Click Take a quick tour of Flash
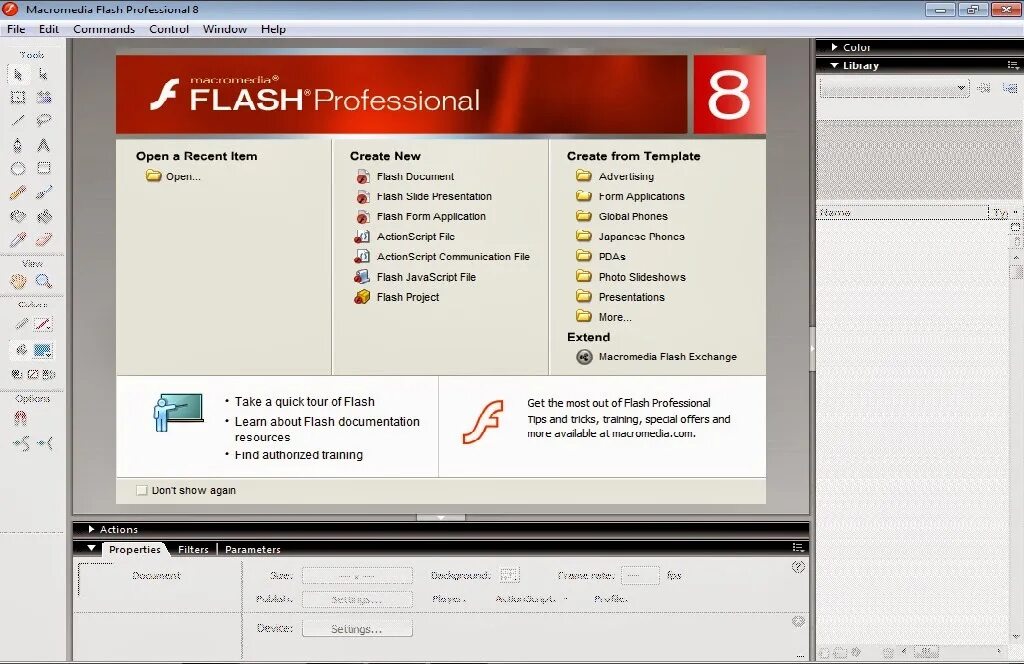1024x664 pixels. coord(304,402)
